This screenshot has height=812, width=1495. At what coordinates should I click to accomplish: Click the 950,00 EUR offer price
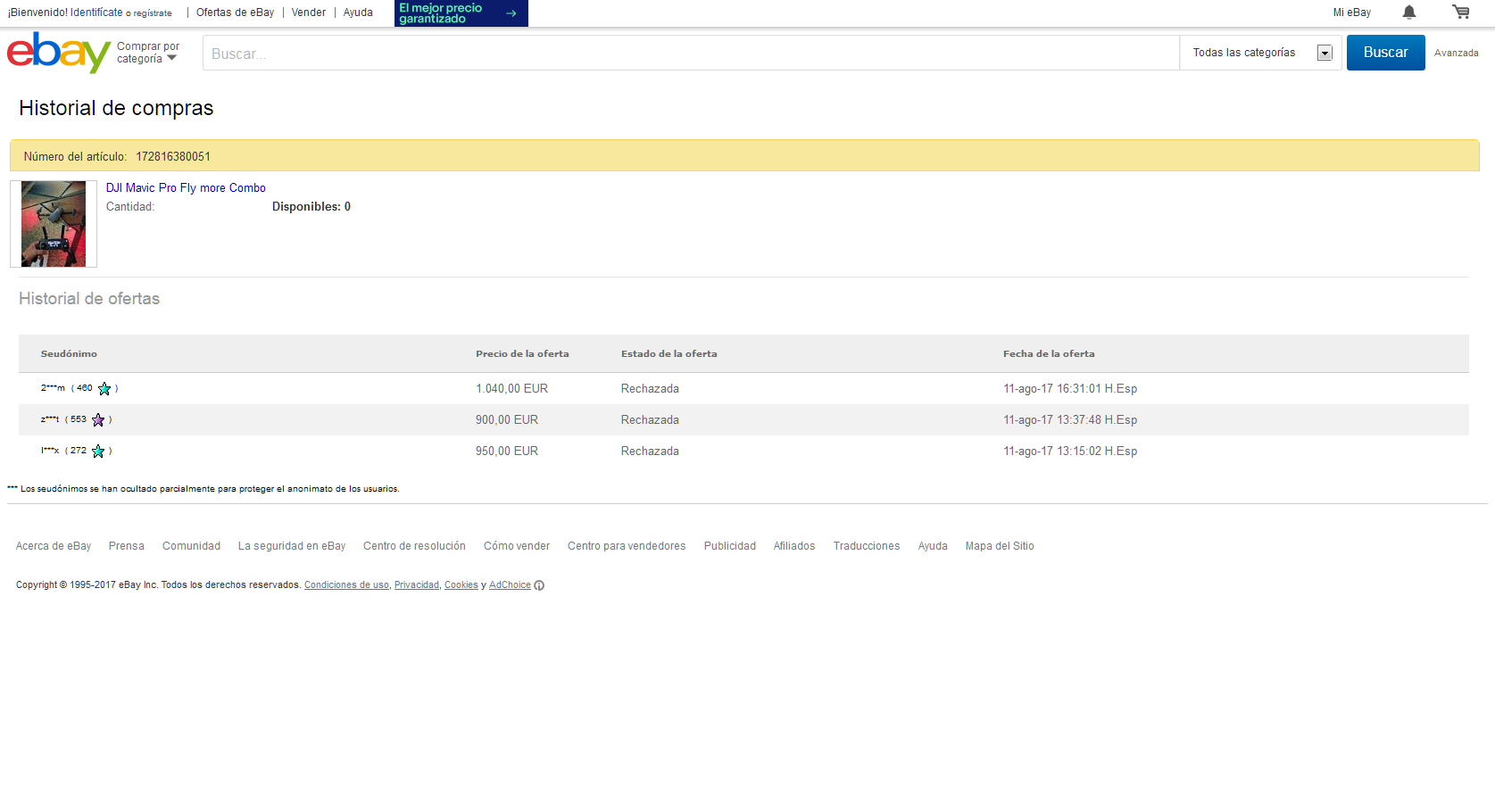point(507,452)
